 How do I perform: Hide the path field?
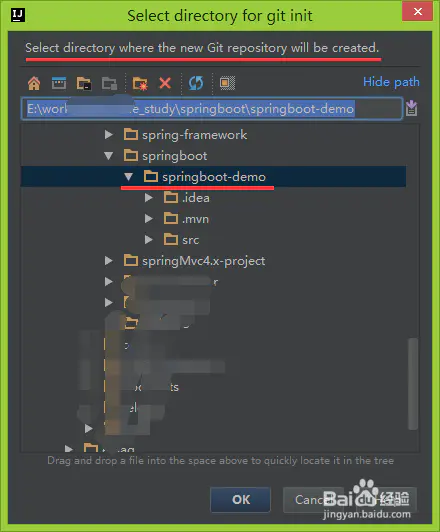tap(391, 82)
